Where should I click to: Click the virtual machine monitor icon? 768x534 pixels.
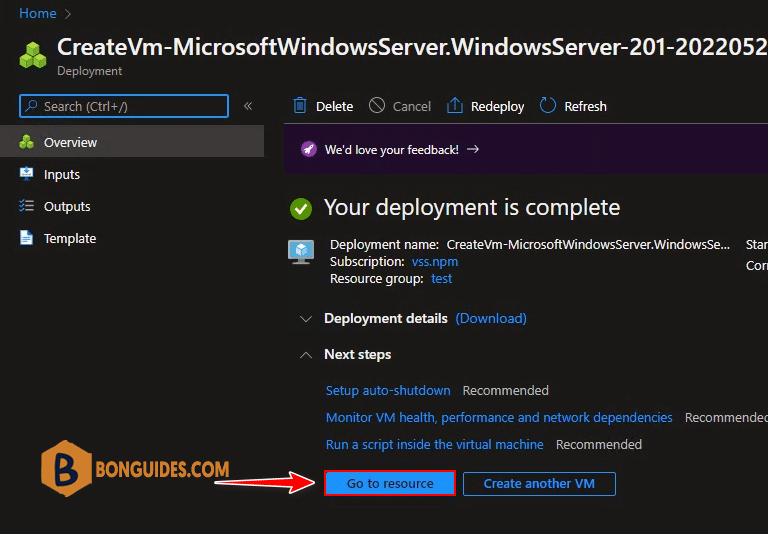(x=301, y=252)
